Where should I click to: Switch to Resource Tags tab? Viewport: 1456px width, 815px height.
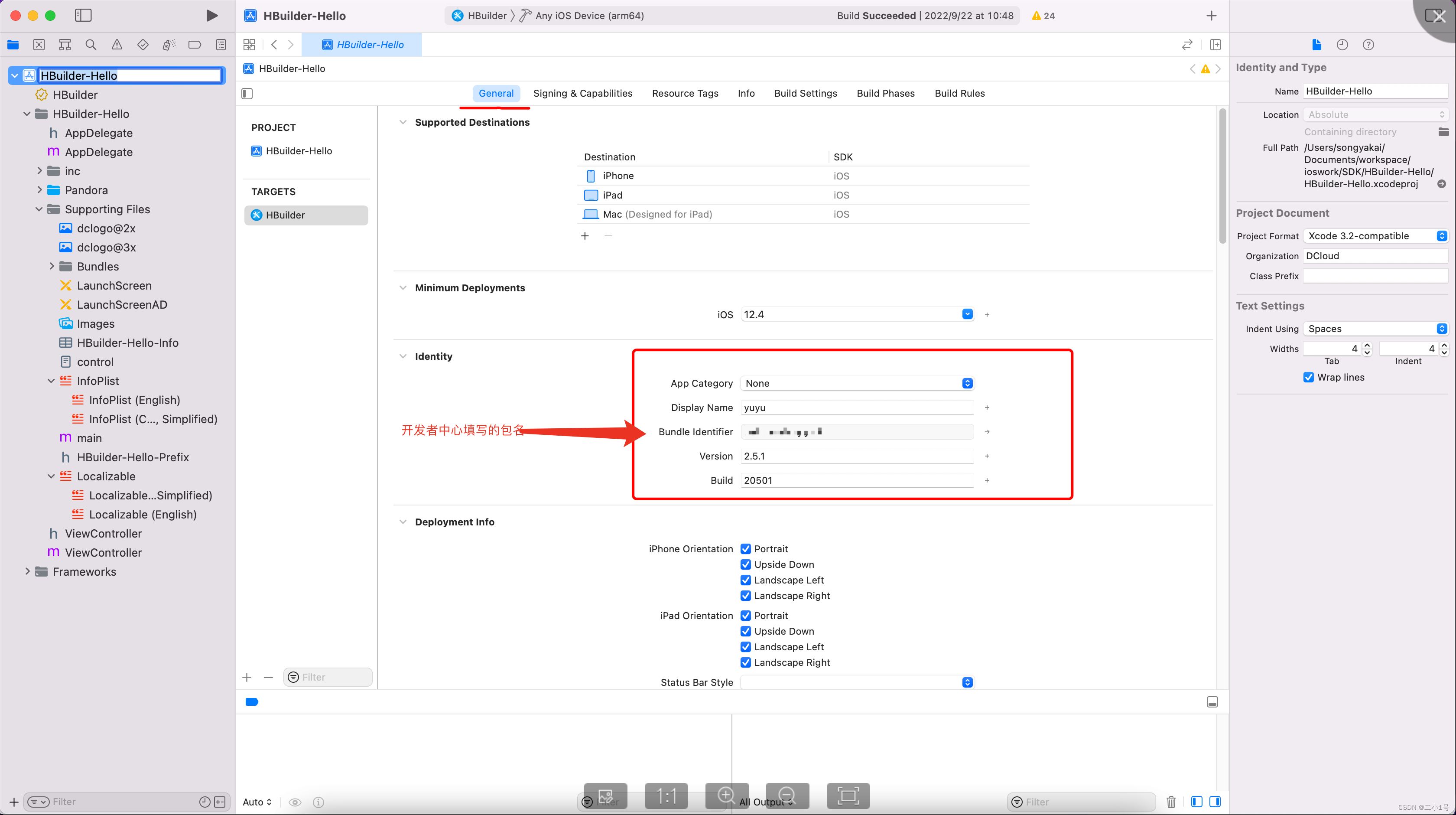click(x=685, y=93)
